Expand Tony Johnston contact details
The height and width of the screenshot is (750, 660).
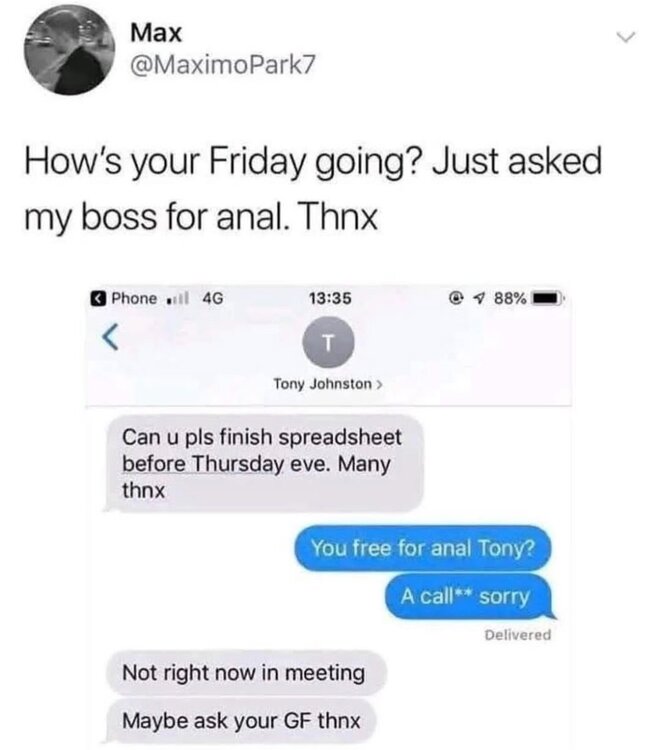point(328,384)
